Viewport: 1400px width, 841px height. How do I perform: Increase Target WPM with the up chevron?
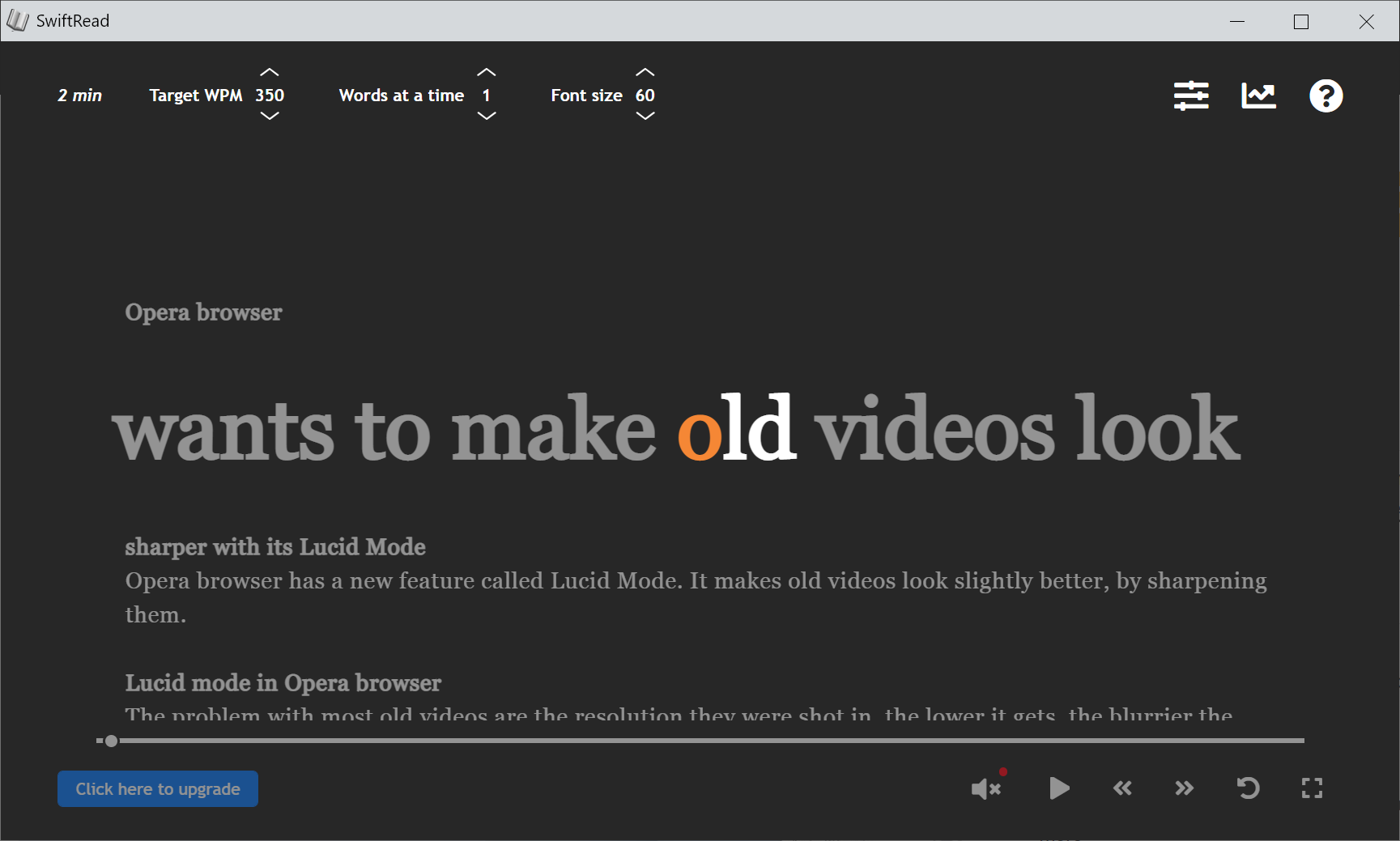click(x=270, y=73)
